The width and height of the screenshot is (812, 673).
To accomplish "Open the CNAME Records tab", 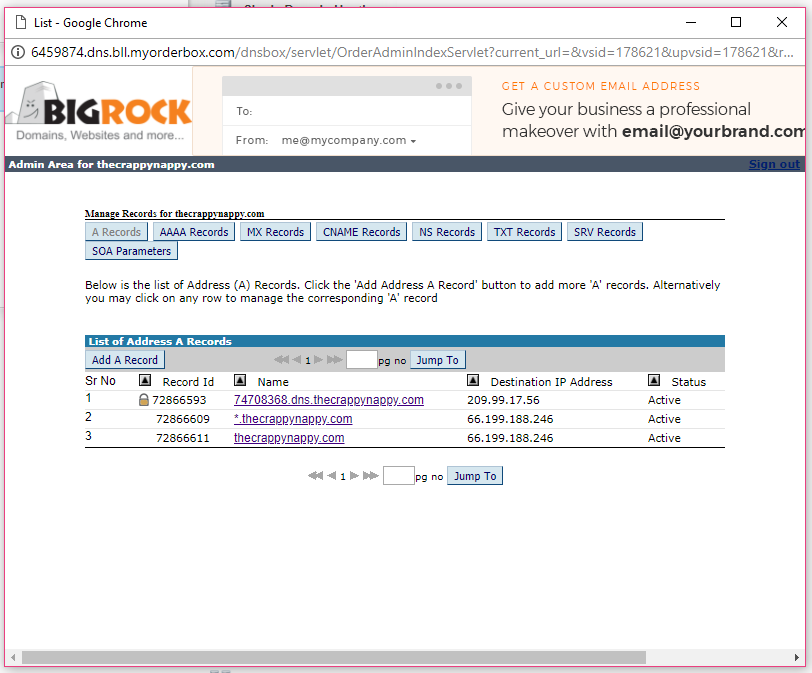I will pos(361,232).
